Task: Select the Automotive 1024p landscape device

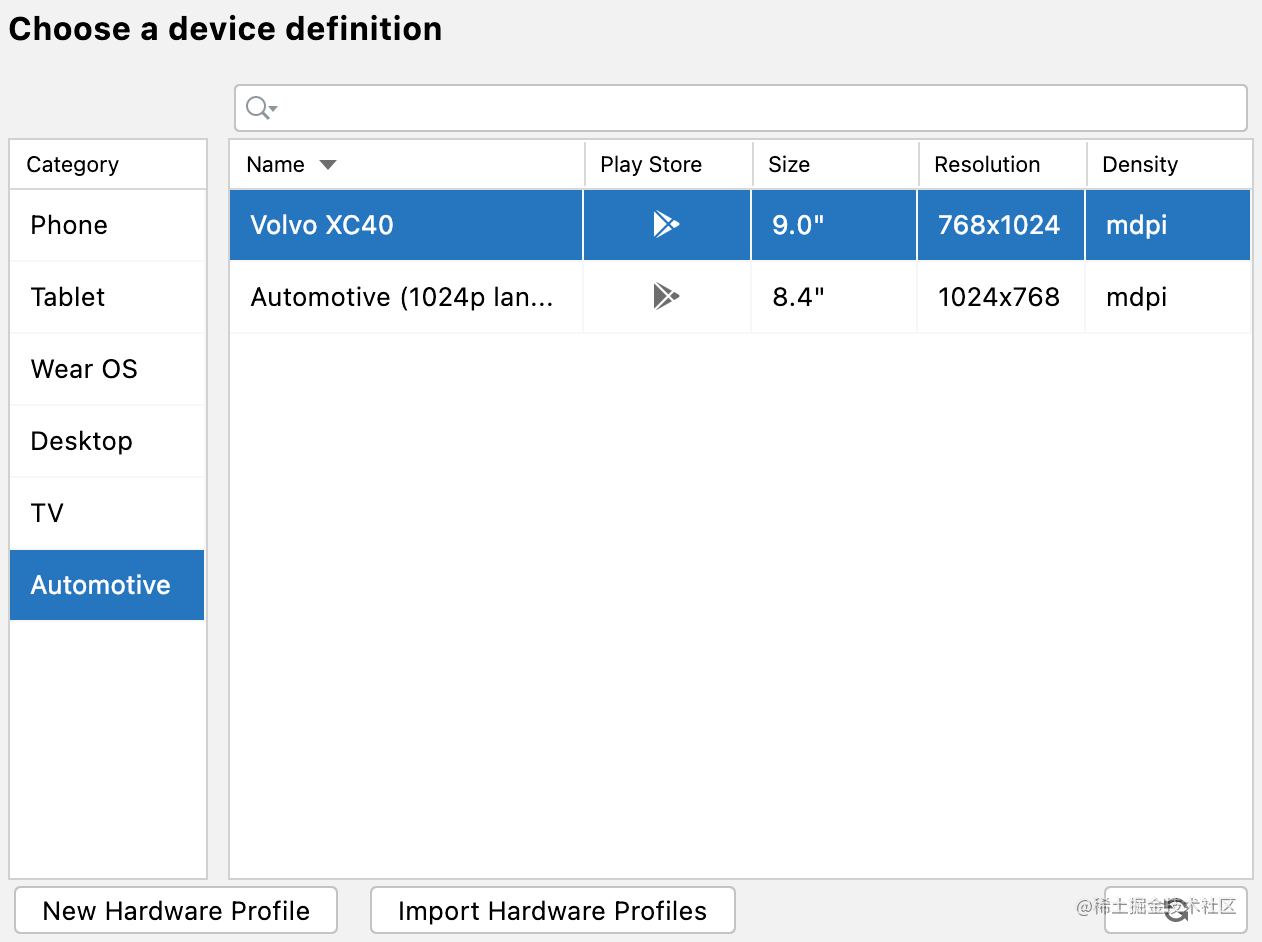Action: [404, 296]
